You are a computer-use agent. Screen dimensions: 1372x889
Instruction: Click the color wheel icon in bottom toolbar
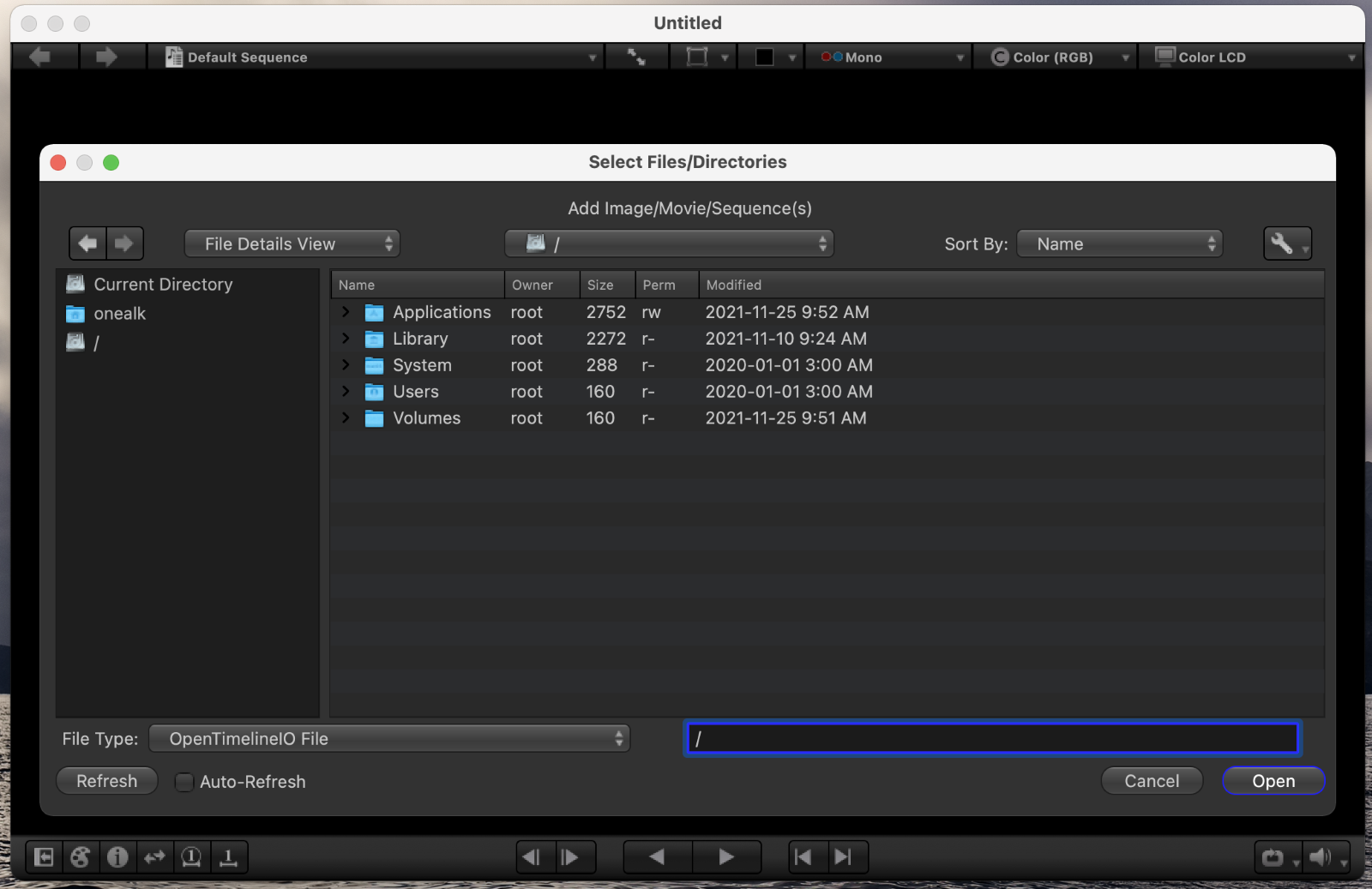81,856
